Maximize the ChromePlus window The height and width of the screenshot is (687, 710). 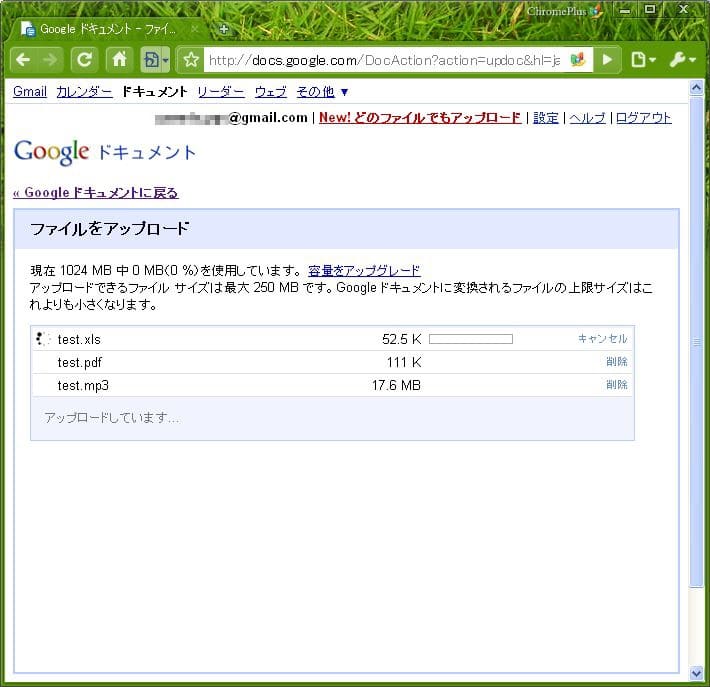[650, 10]
